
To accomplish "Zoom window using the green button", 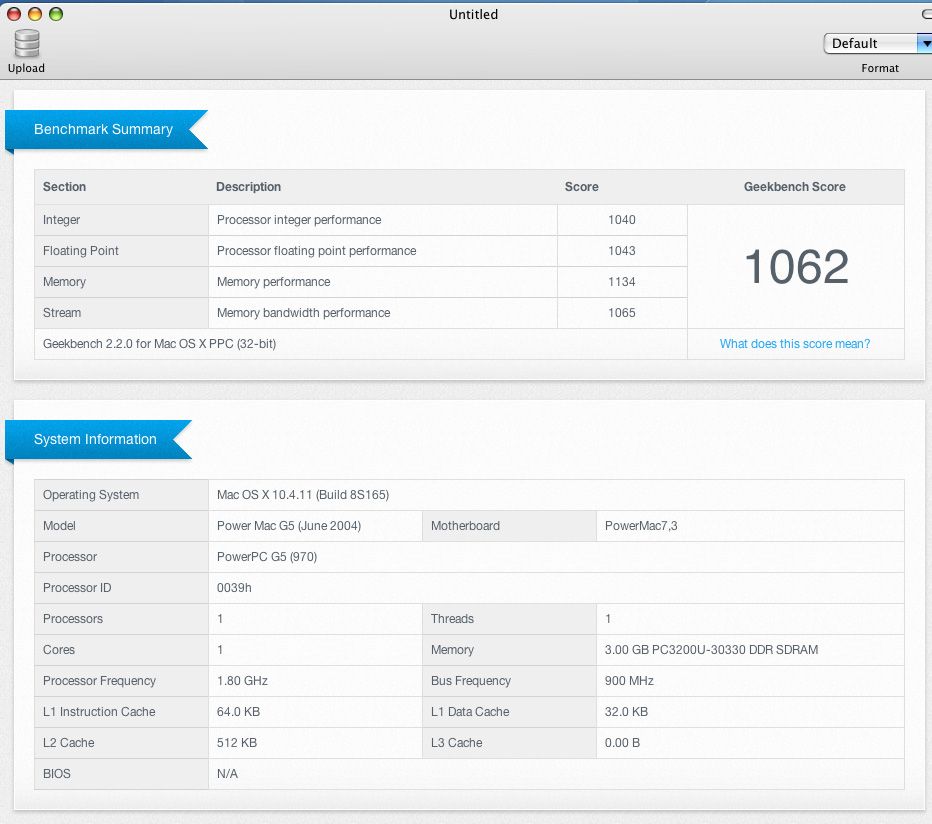I will tap(56, 14).
